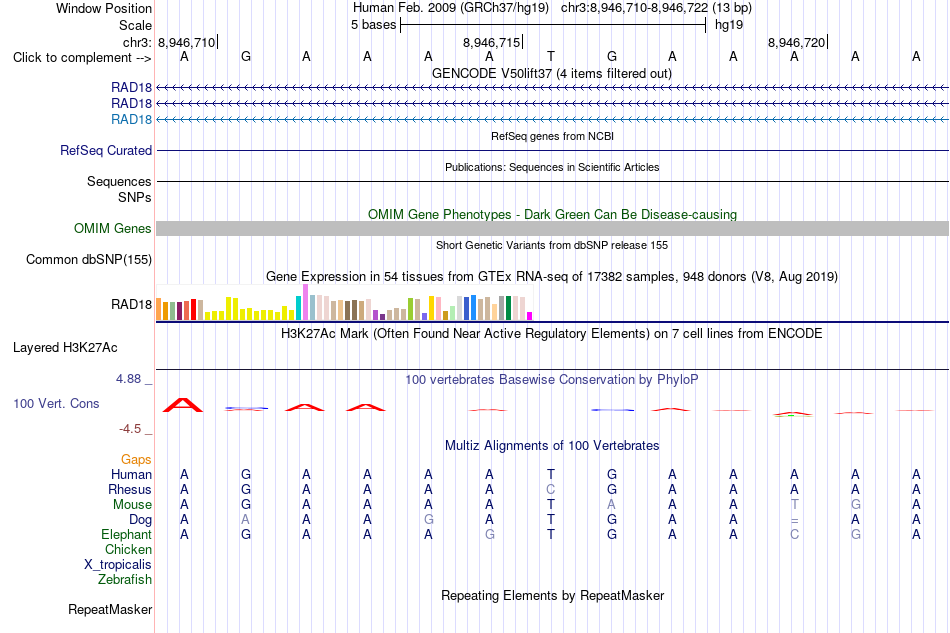
Task: Click the pale T in the Mouse row
Action: [794, 505]
